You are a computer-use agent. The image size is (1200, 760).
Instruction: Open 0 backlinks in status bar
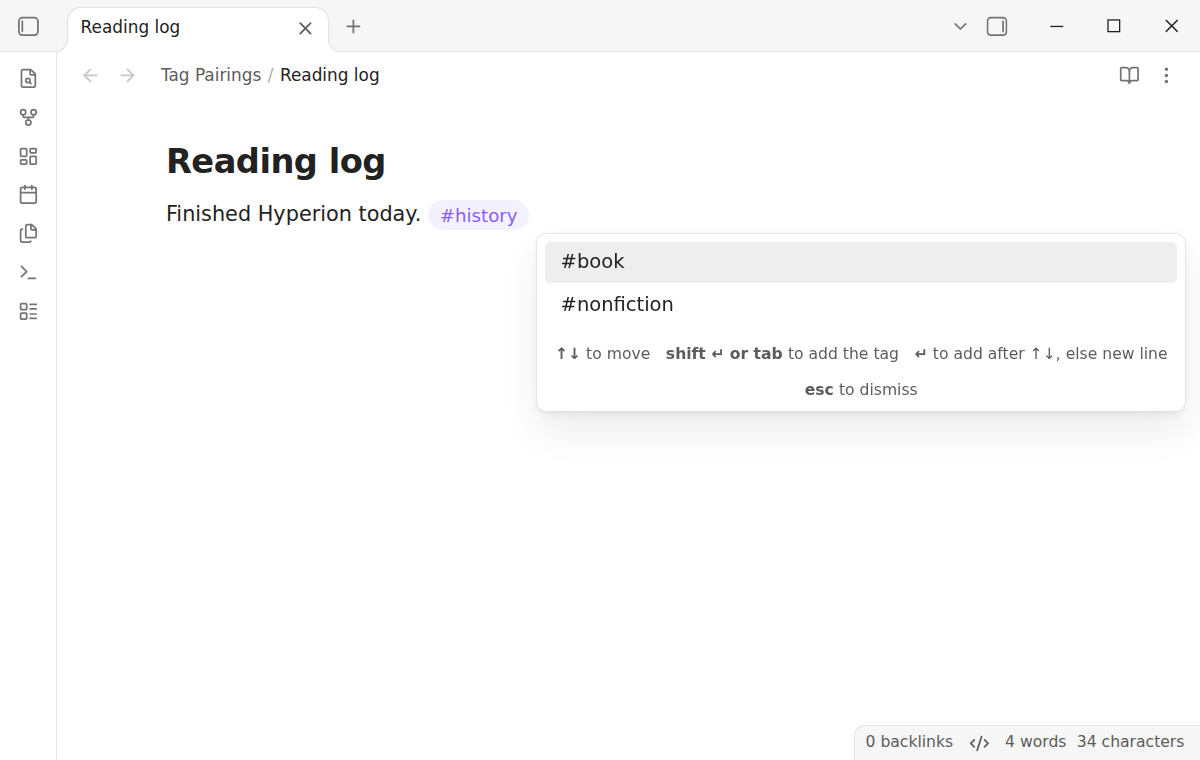coord(909,742)
